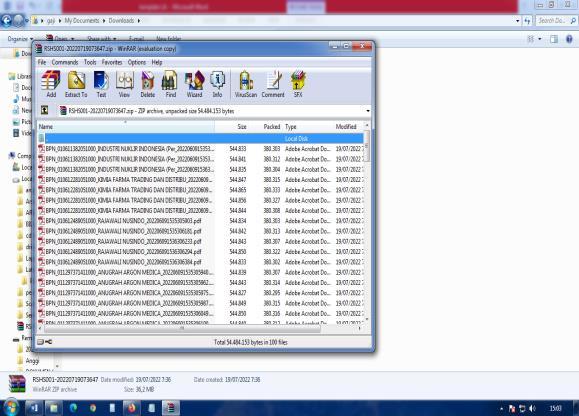
Task: Click the My Documents breadcrumb
Action: tap(82, 21)
